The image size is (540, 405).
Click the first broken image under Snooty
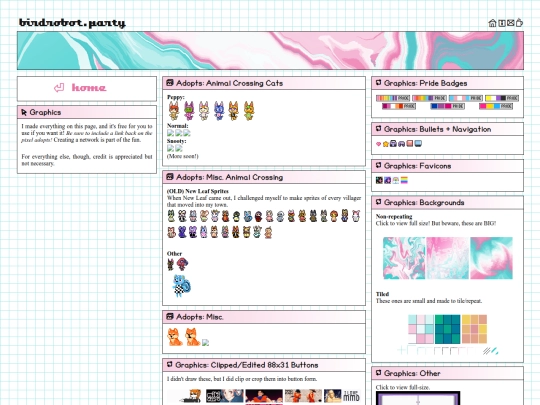(x=171, y=148)
